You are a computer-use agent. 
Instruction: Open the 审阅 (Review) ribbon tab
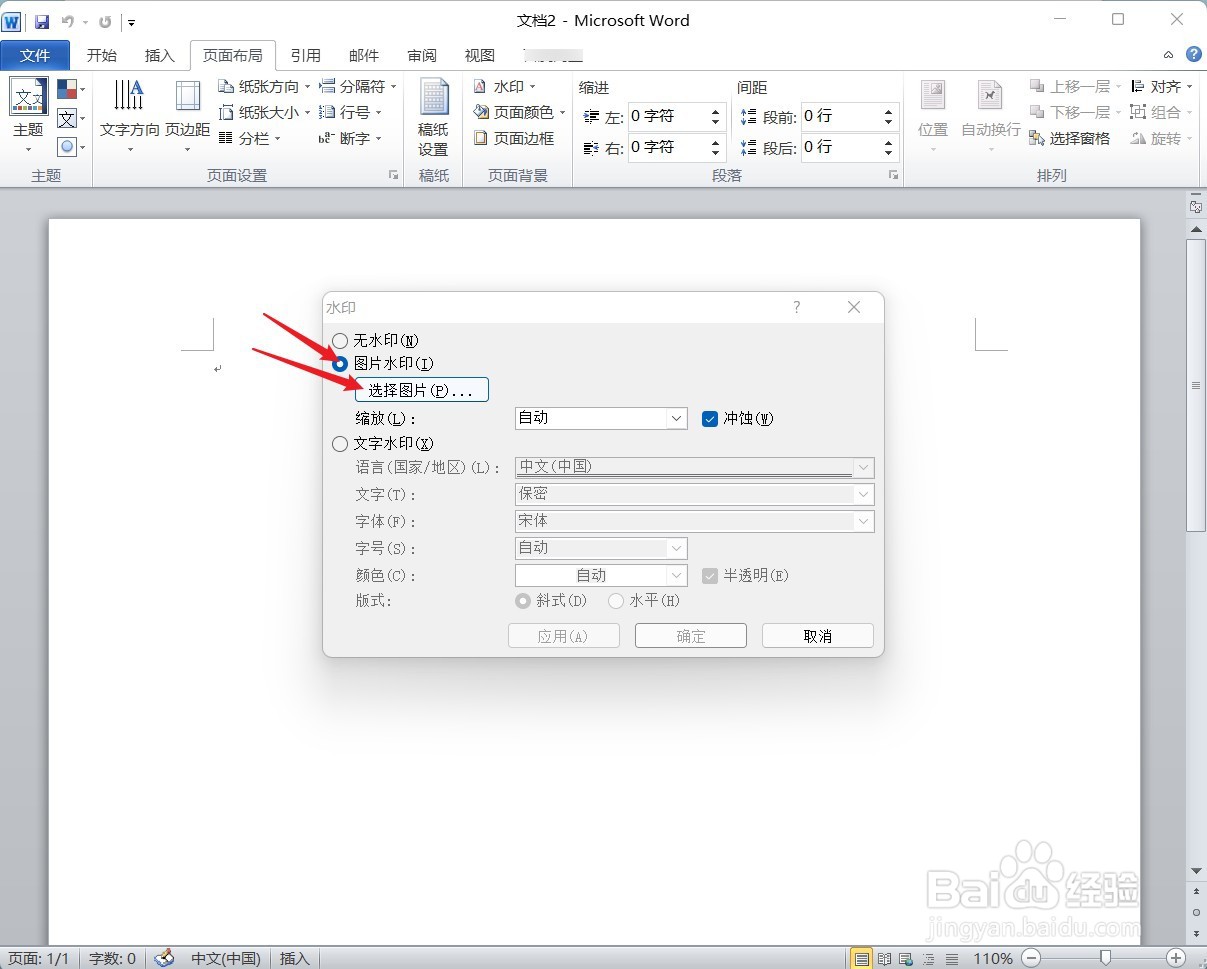(421, 55)
